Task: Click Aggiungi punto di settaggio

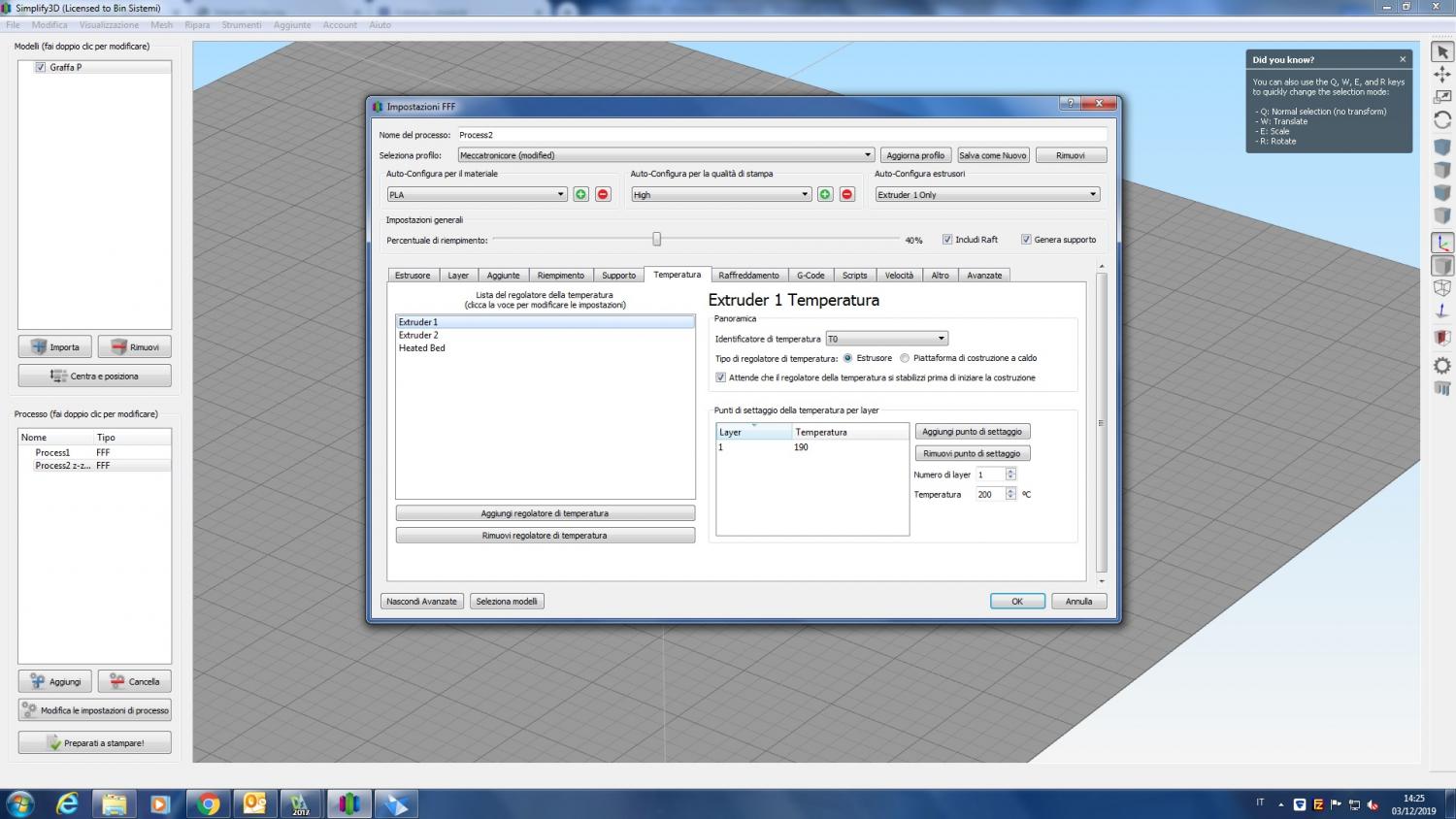Action: 972,432
